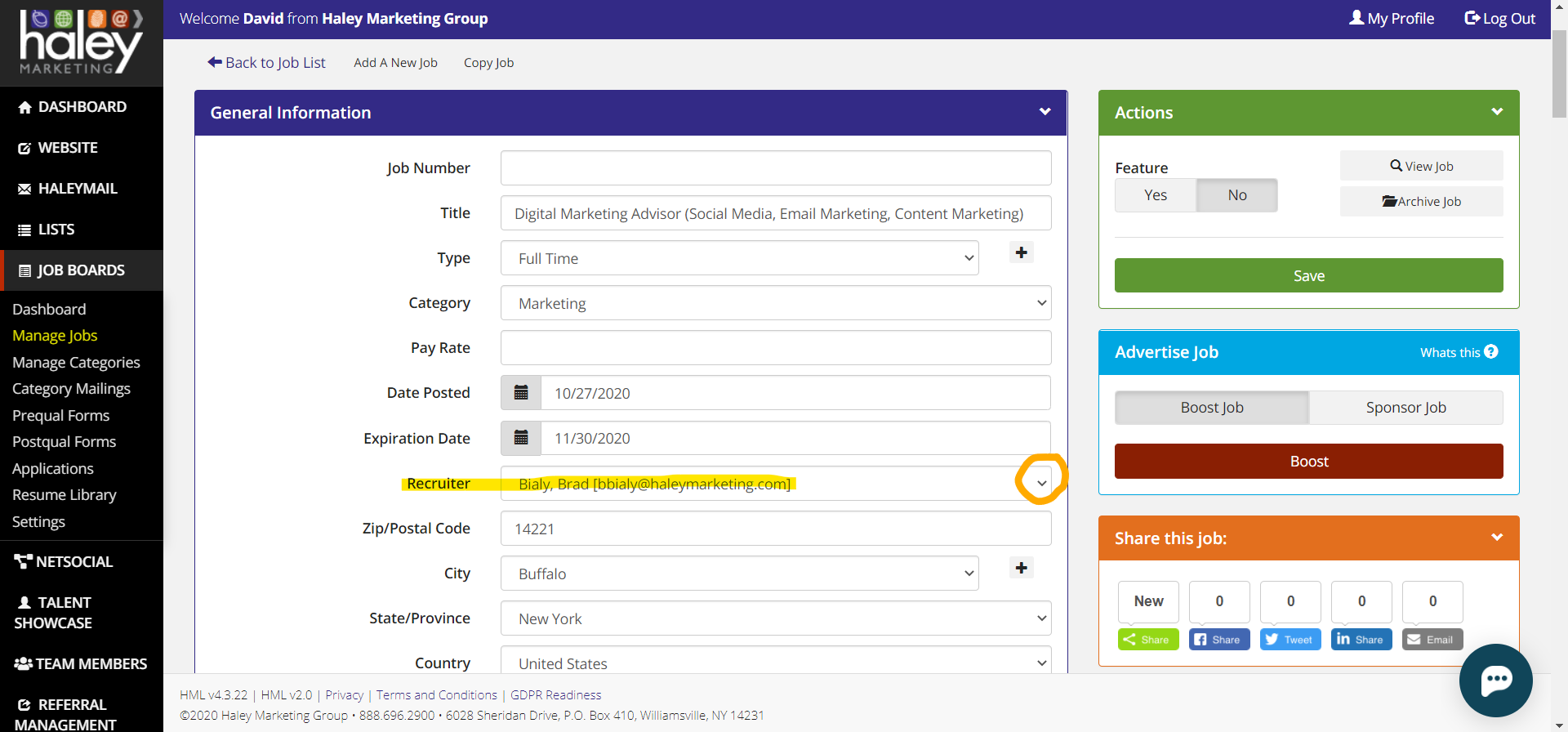Click the red Boost button
The image size is (1568, 732).
pyautogui.click(x=1308, y=461)
